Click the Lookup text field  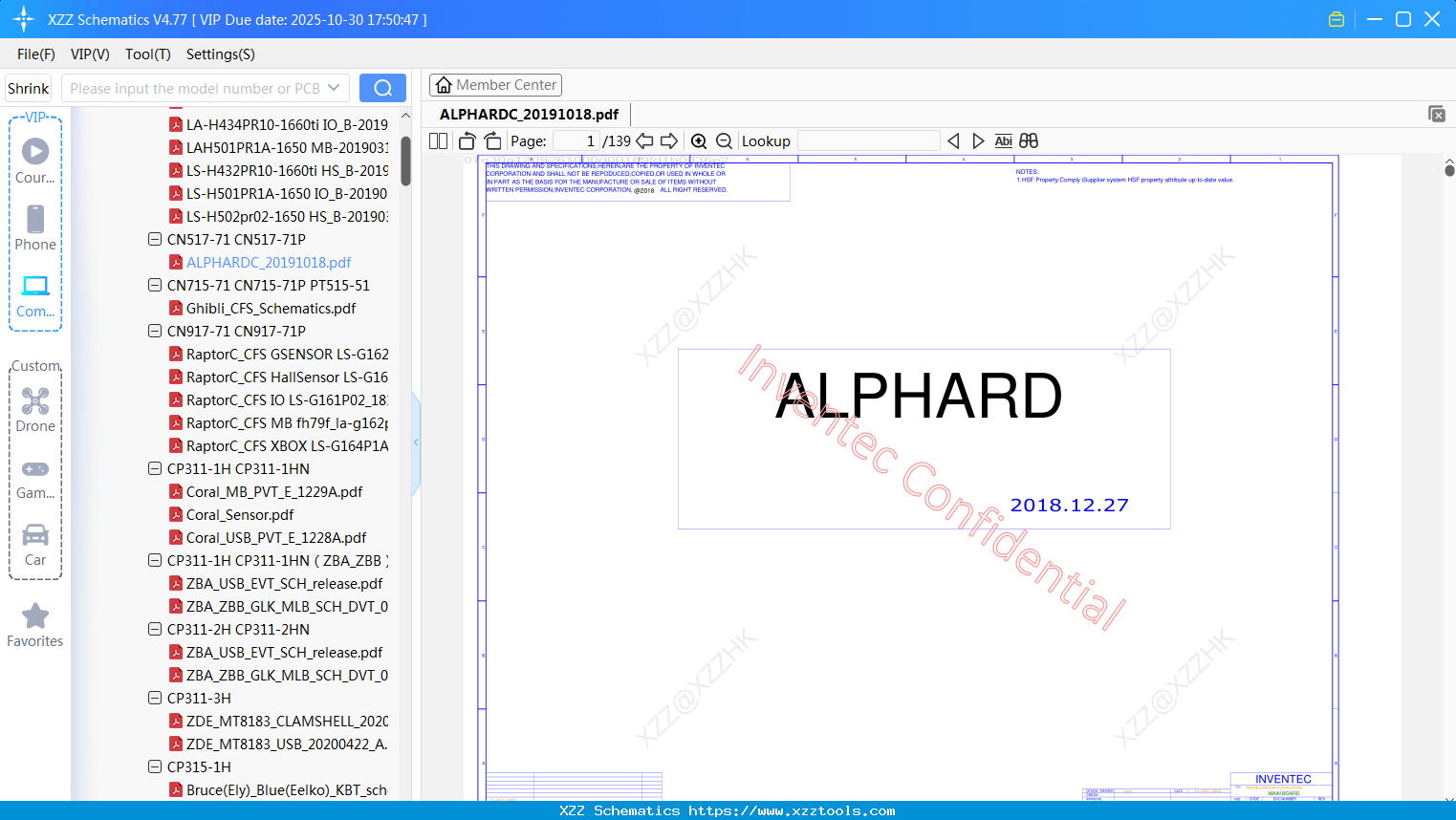point(868,140)
